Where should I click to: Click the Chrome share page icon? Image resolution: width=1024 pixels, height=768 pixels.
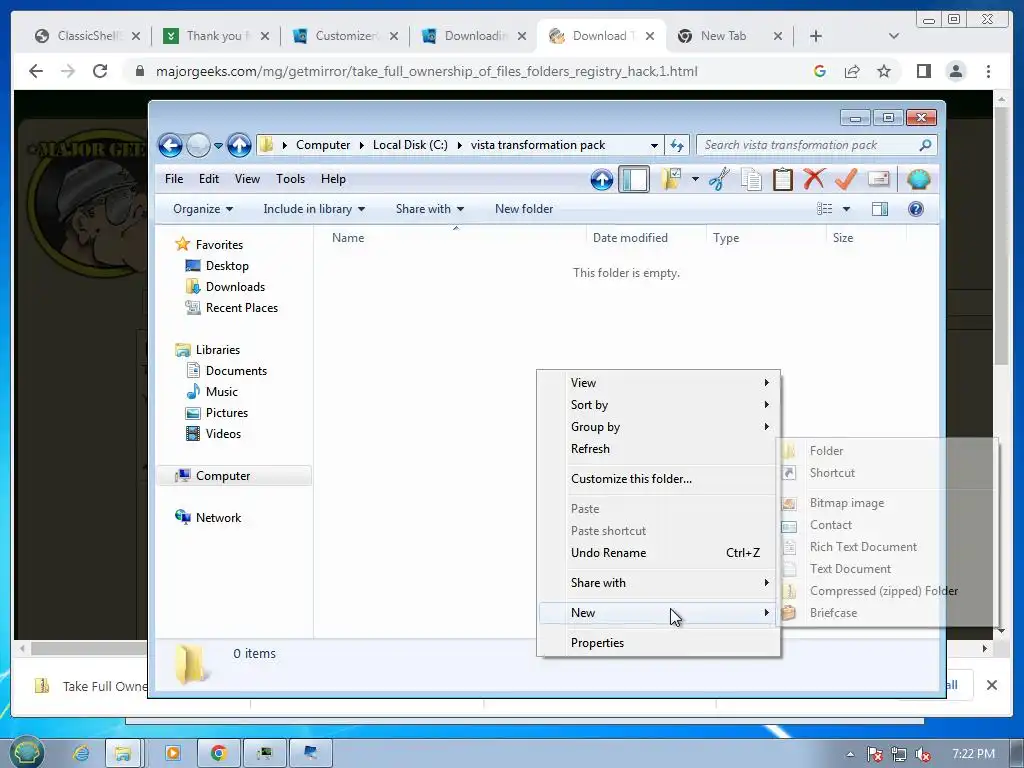pyautogui.click(x=852, y=71)
